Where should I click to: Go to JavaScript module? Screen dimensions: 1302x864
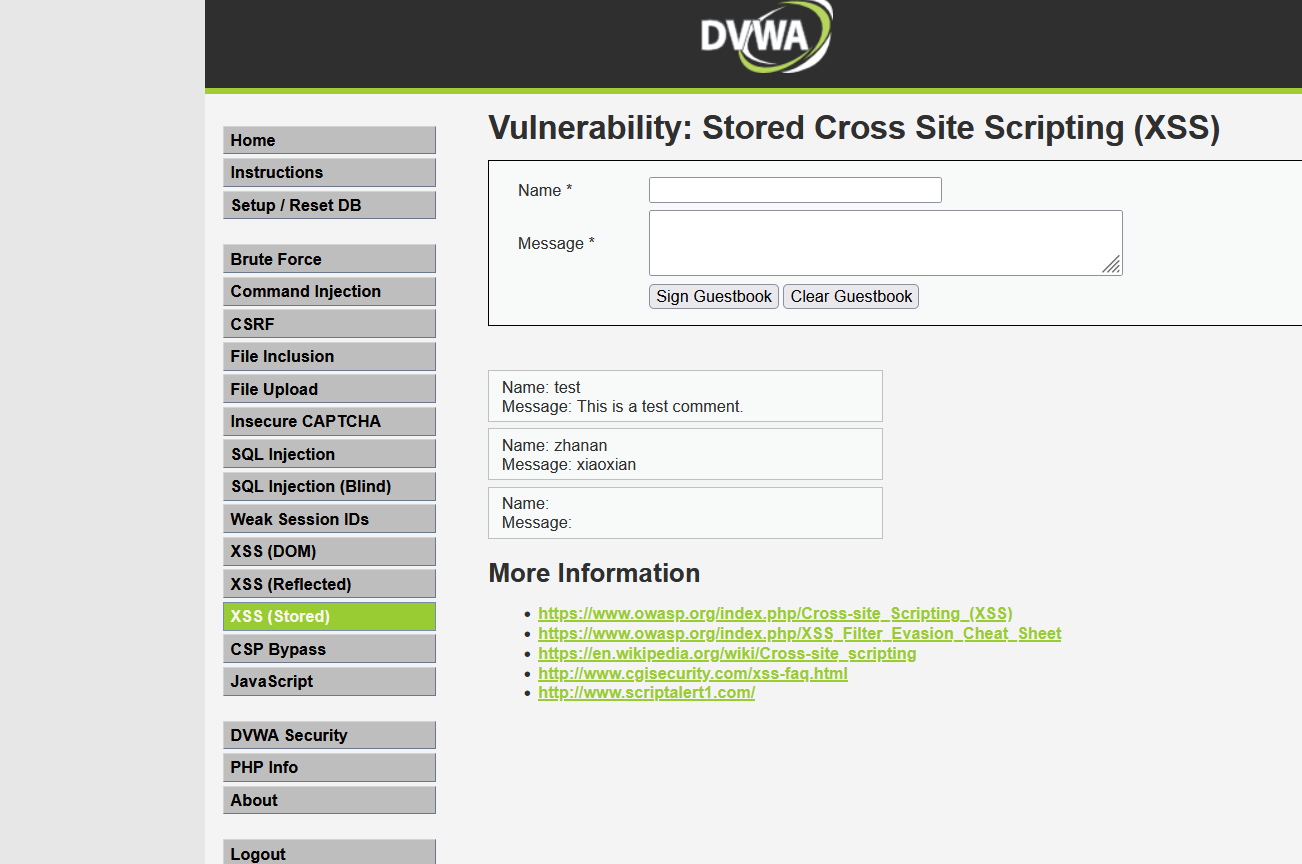(329, 681)
